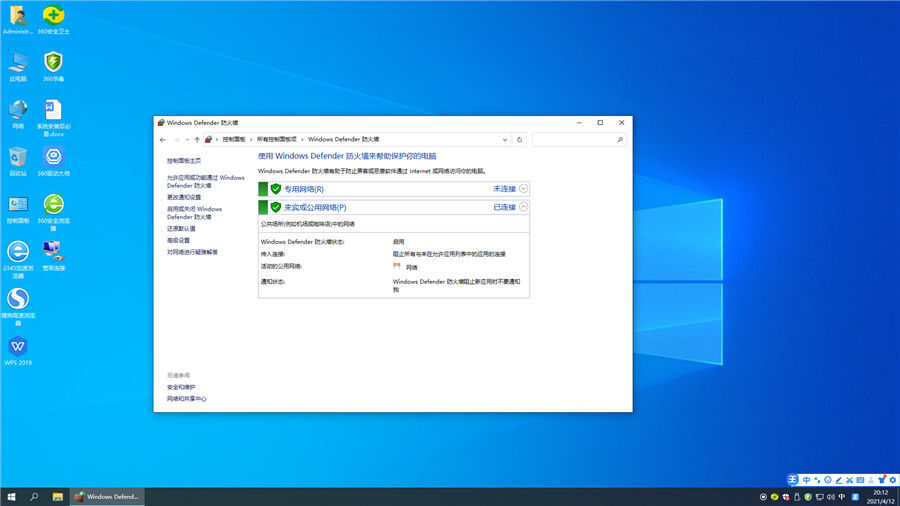The width and height of the screenshot is (900, 506).
Task: Open 更改通知设置 link
Action: coord(184,197)
